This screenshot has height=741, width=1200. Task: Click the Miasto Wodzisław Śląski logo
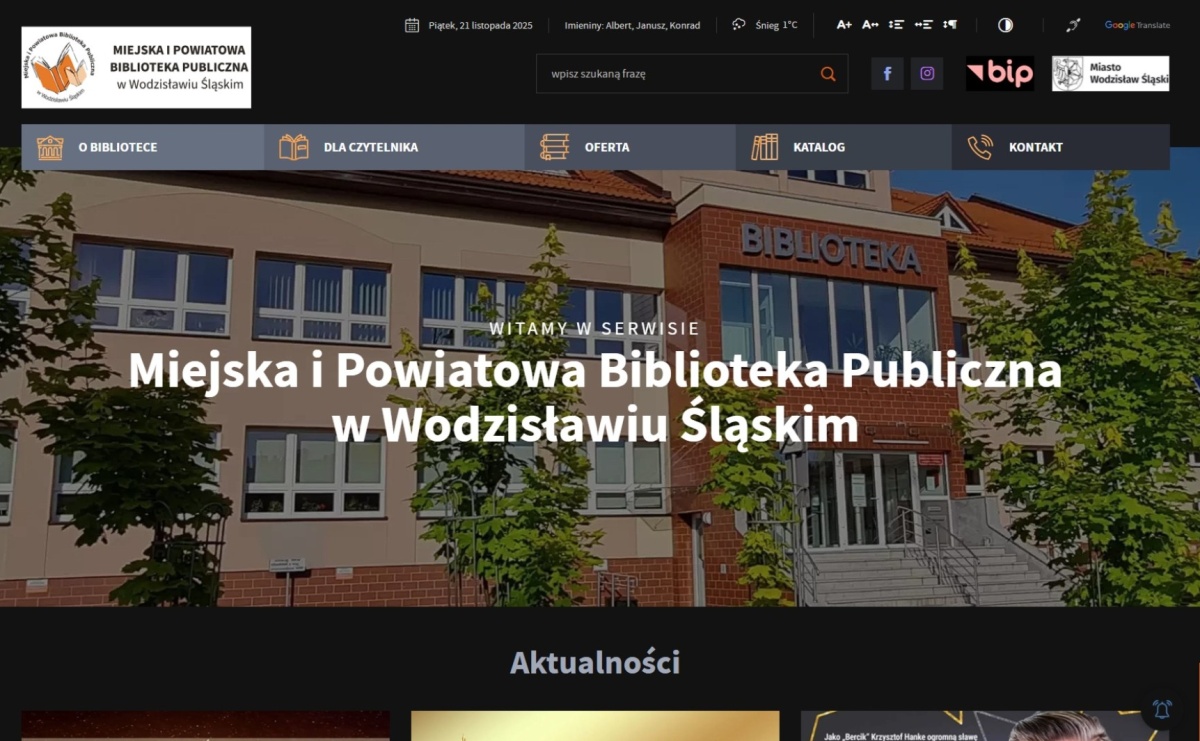pos(1110,73)
